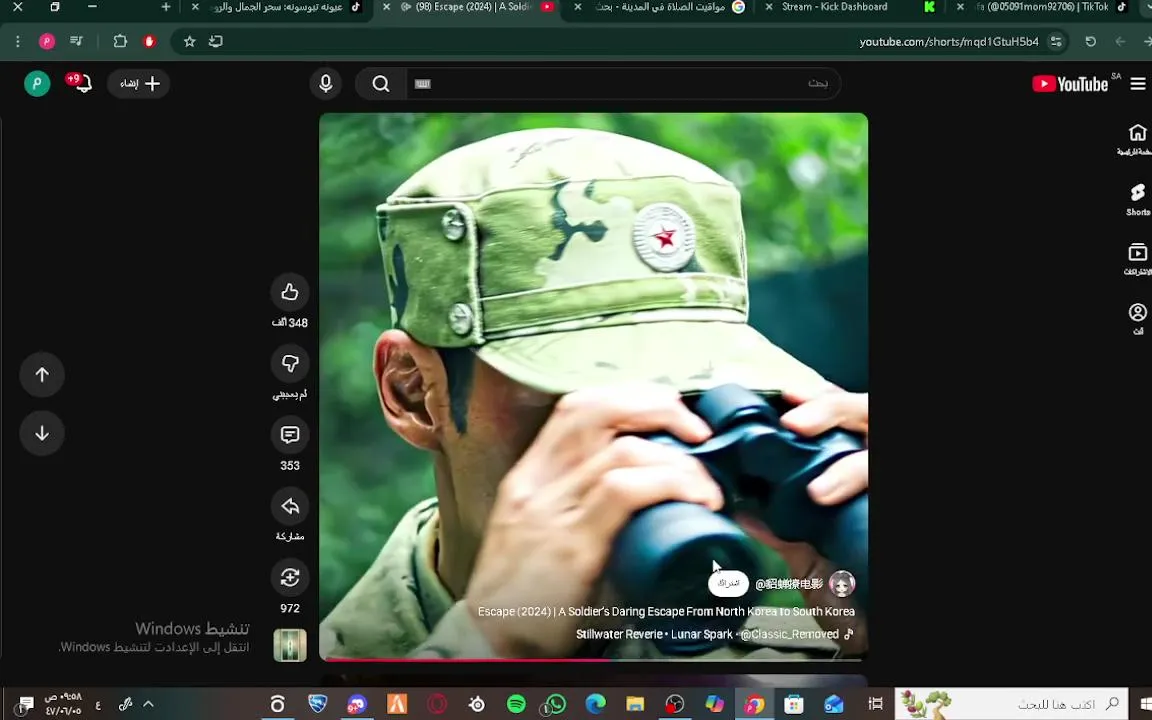Open the green P account avatar on YouTube
Screen dimensions: 1152x720
(x=37, y=84)
